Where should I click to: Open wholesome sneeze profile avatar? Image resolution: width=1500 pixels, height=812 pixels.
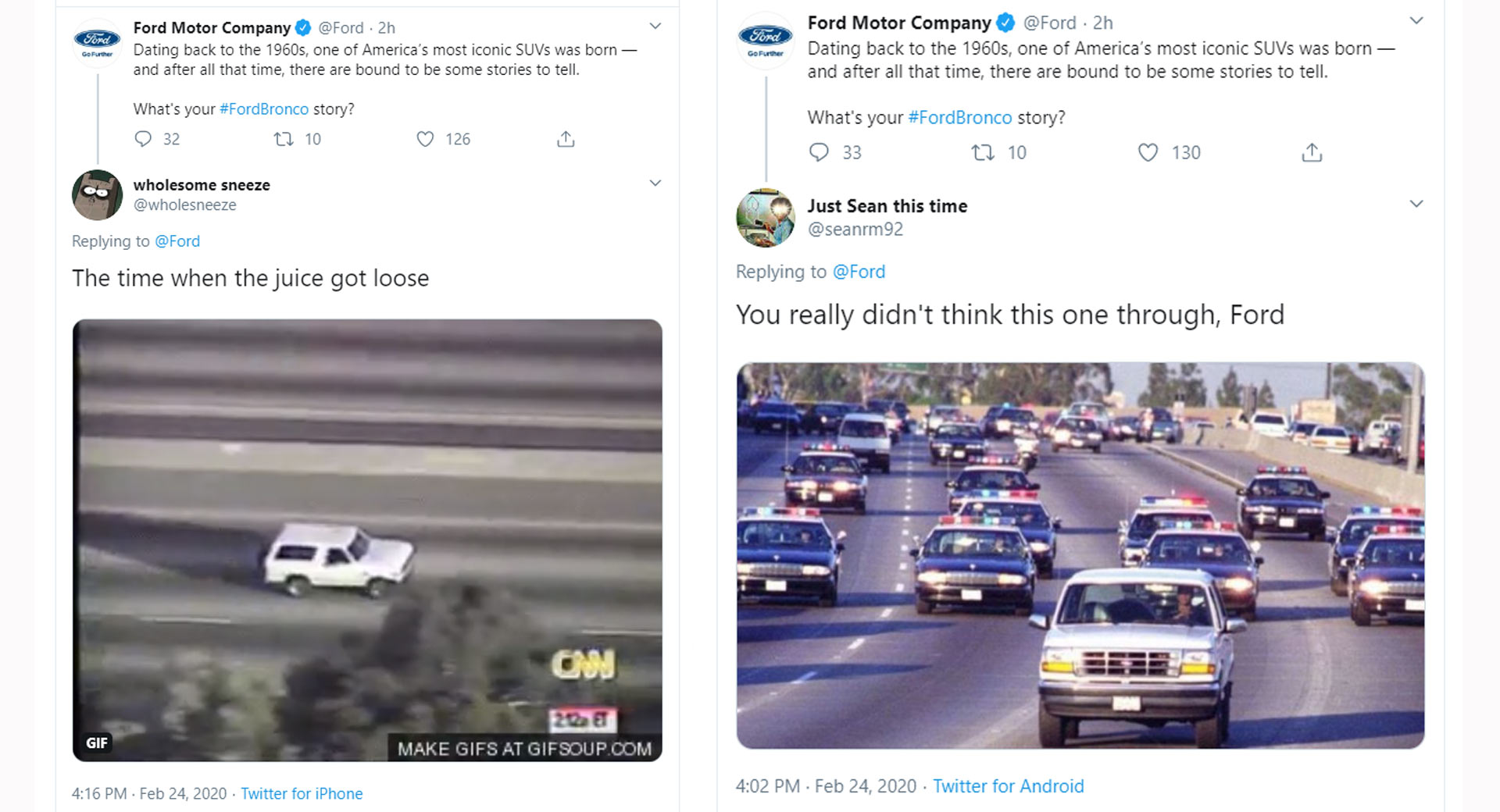coord(98,195)
